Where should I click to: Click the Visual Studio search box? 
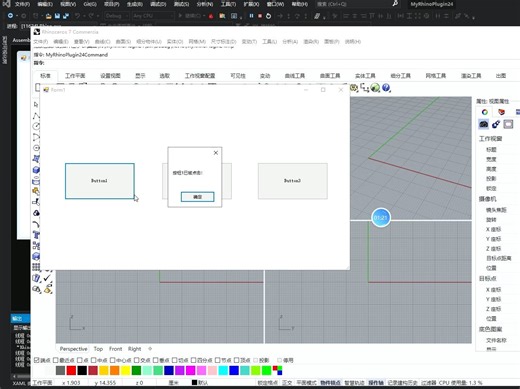pos(356,4)
